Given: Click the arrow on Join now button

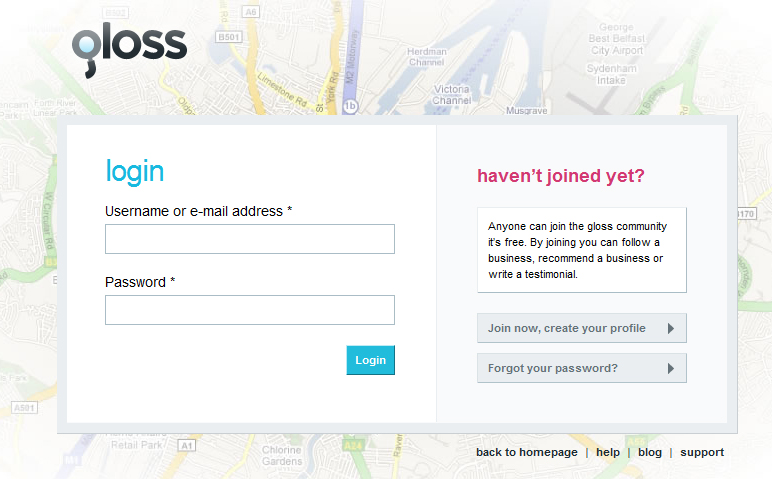Looking at the screenshot, I should [x=671, y=328].
